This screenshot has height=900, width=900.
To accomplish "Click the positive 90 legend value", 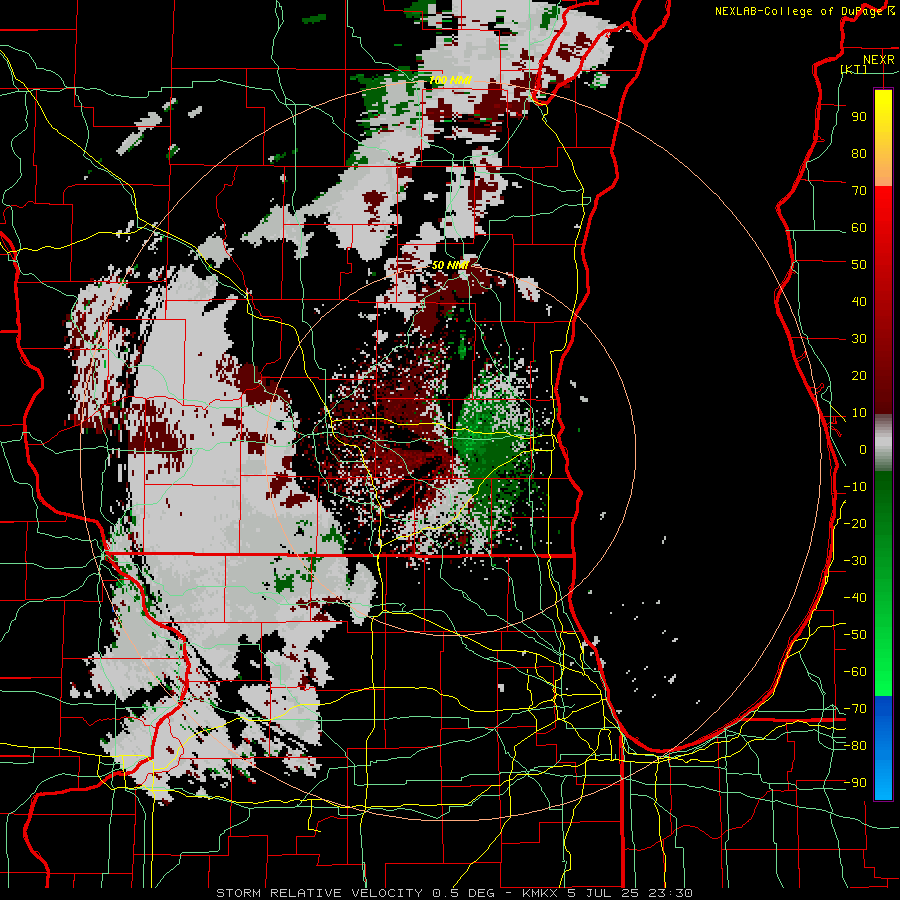I will pyautogui.click(x=859, y=117).
